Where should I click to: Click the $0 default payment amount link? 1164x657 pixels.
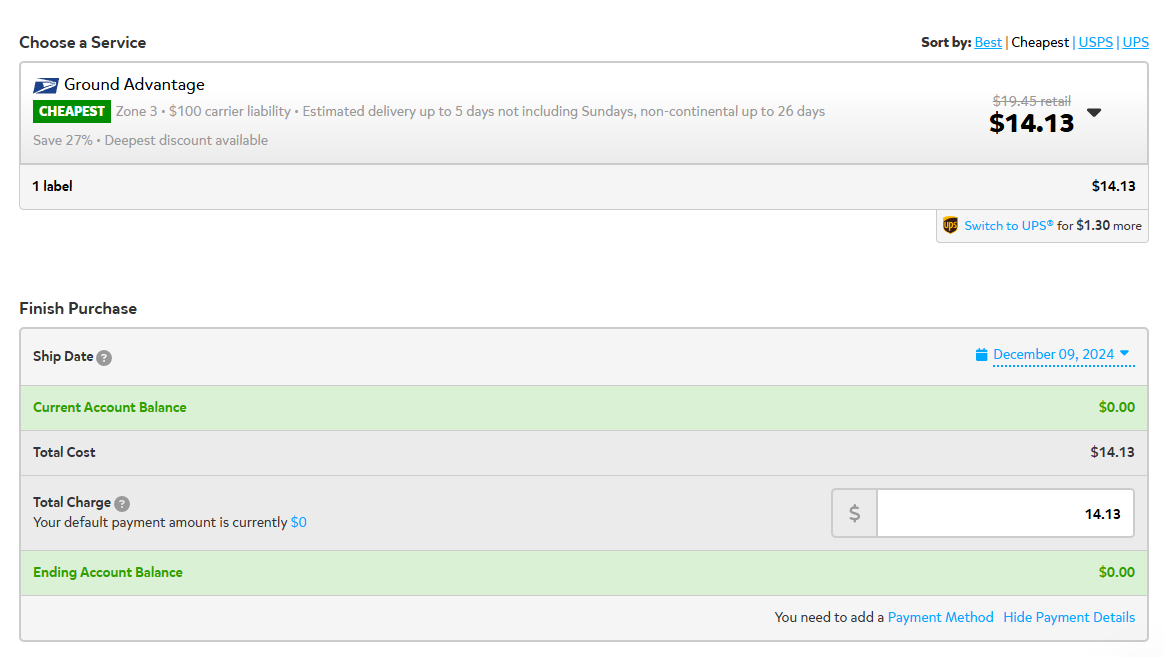[x=298, y=523]
